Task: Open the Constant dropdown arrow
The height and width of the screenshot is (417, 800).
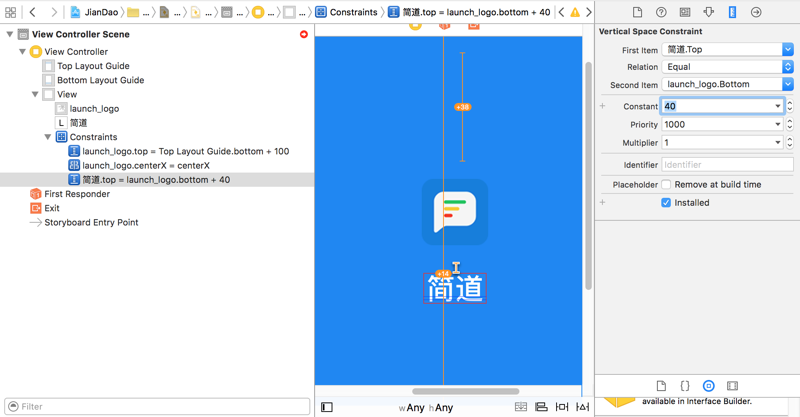Action: (x=778, y=106)
